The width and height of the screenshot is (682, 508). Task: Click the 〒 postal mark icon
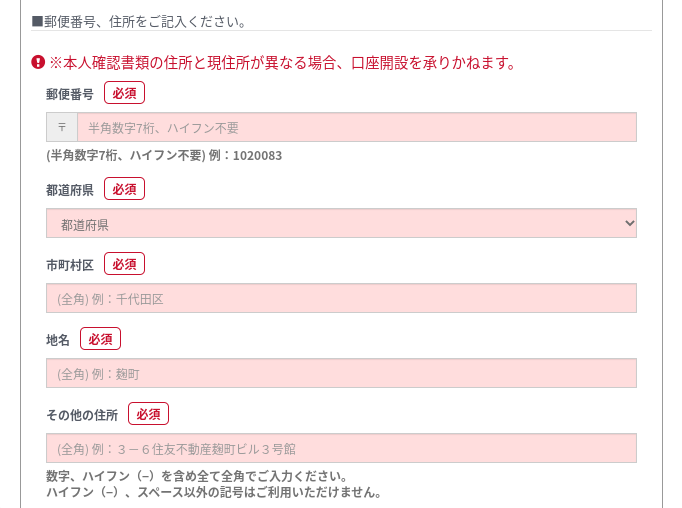point(62,127)
